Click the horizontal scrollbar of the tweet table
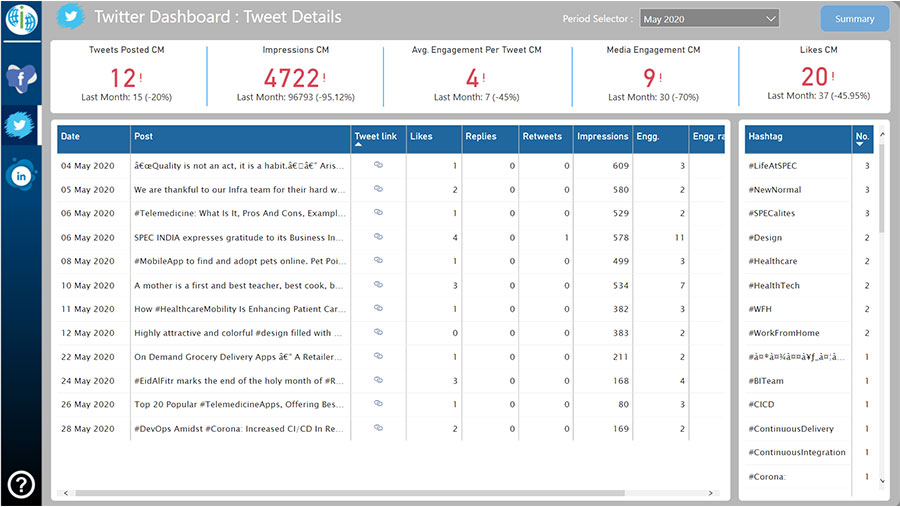 (350, 493)
